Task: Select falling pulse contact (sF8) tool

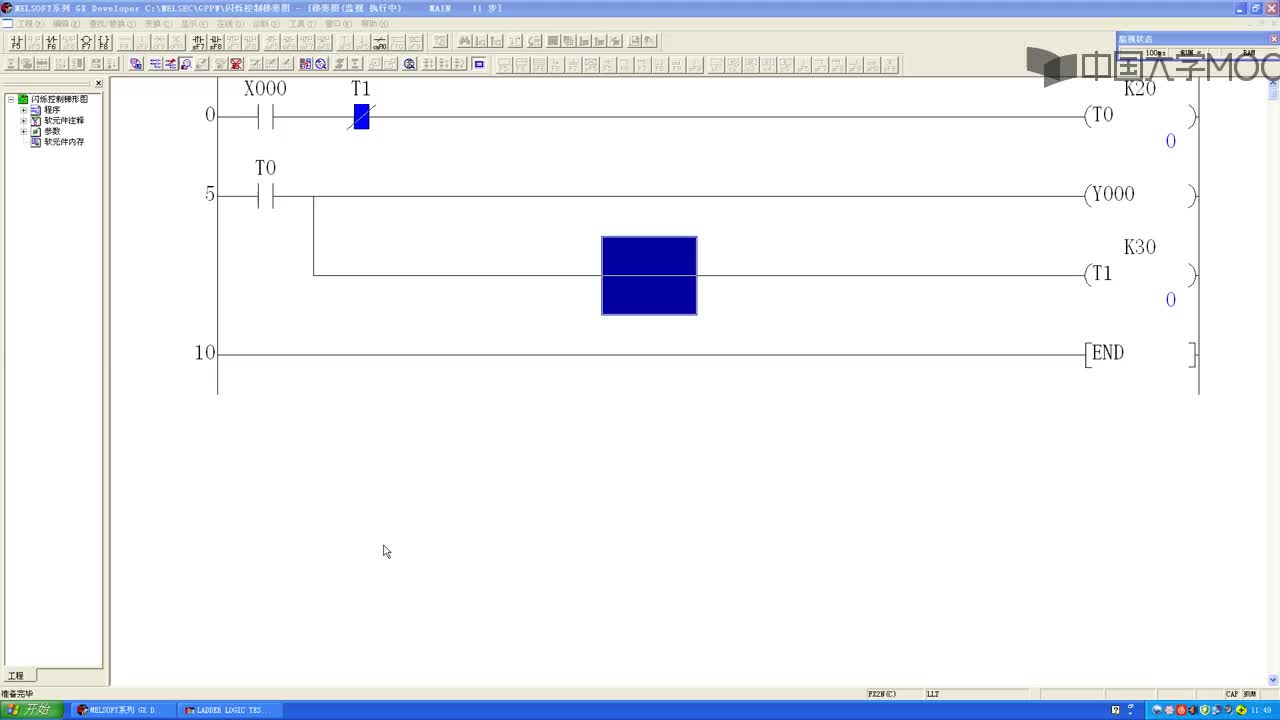Action: pyautogui.click(x=216, y=42)
